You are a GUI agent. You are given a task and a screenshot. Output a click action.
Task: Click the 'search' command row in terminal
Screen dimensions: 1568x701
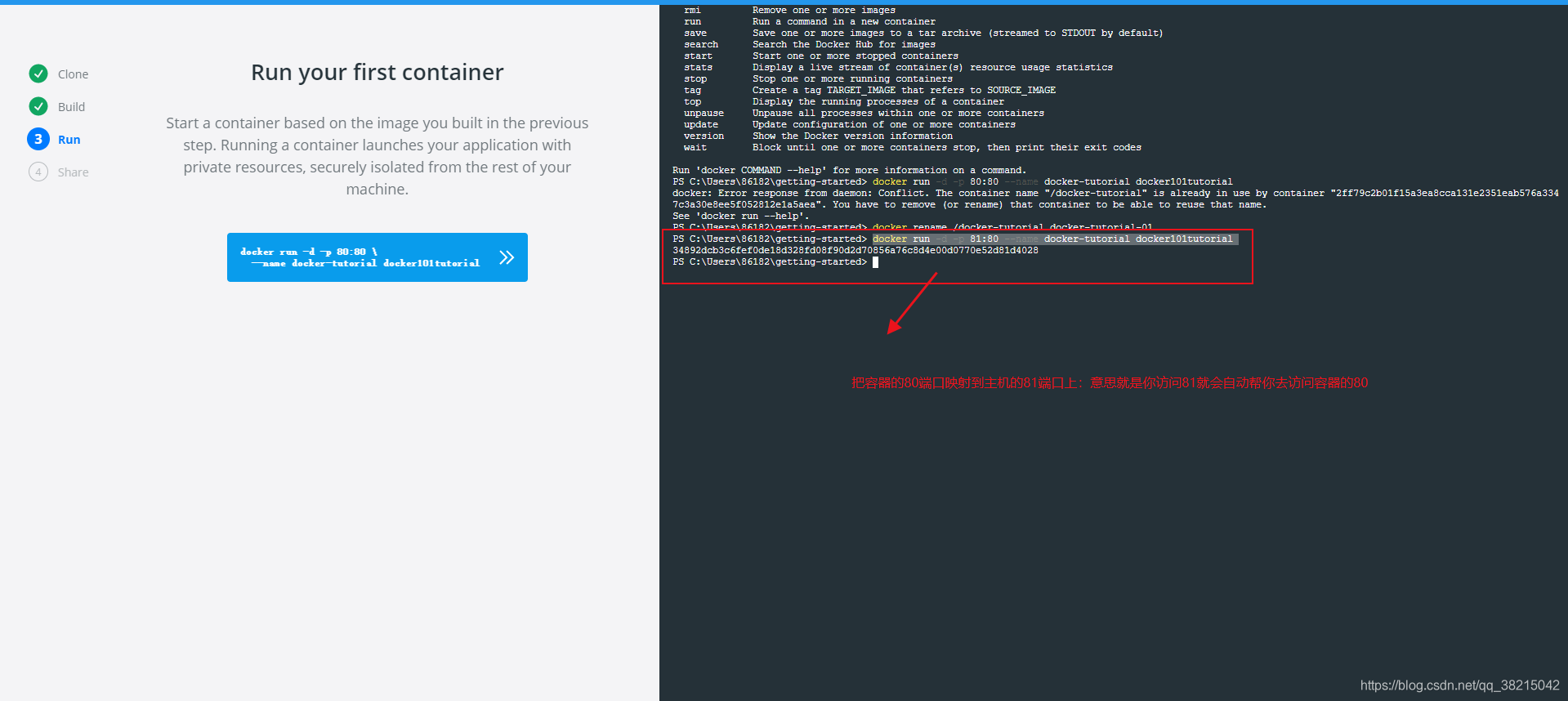point(810,45)
